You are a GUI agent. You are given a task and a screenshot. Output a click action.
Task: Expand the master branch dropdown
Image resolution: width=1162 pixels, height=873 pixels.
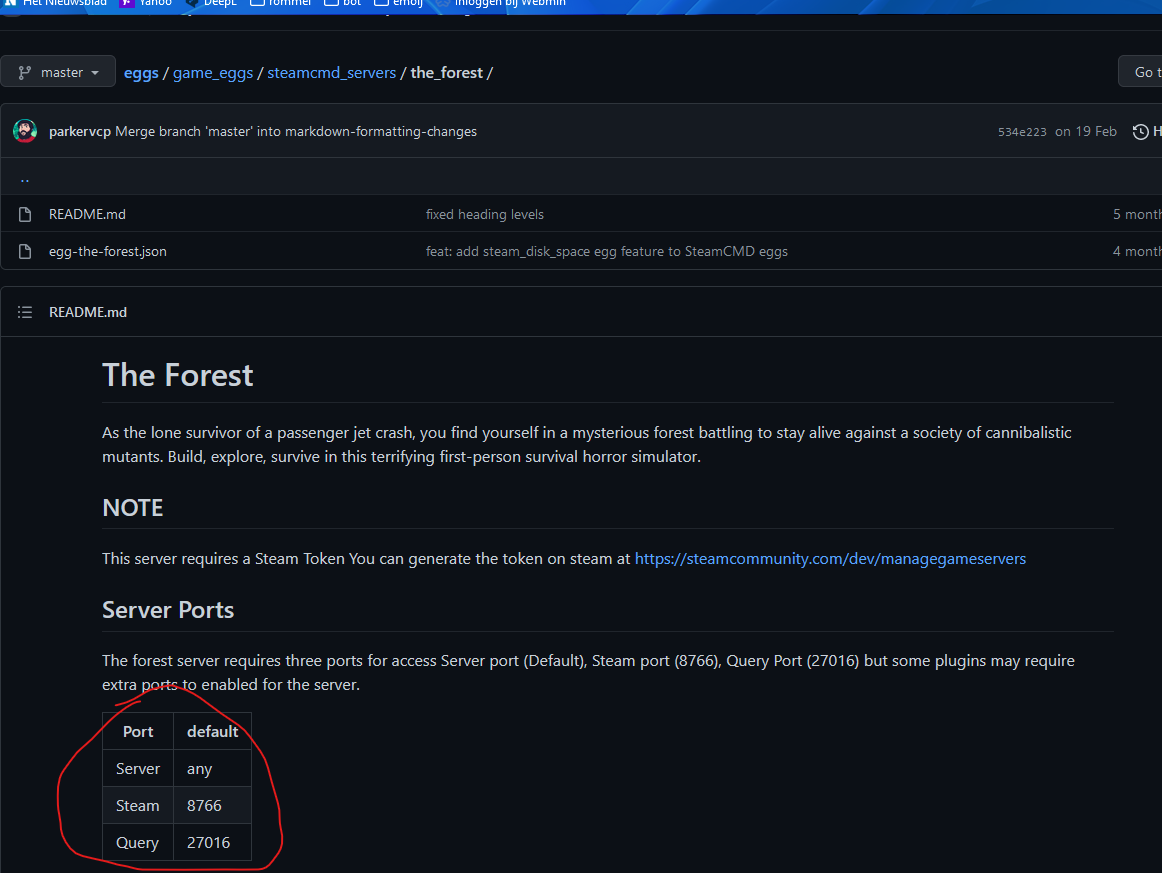pos(58,71)
